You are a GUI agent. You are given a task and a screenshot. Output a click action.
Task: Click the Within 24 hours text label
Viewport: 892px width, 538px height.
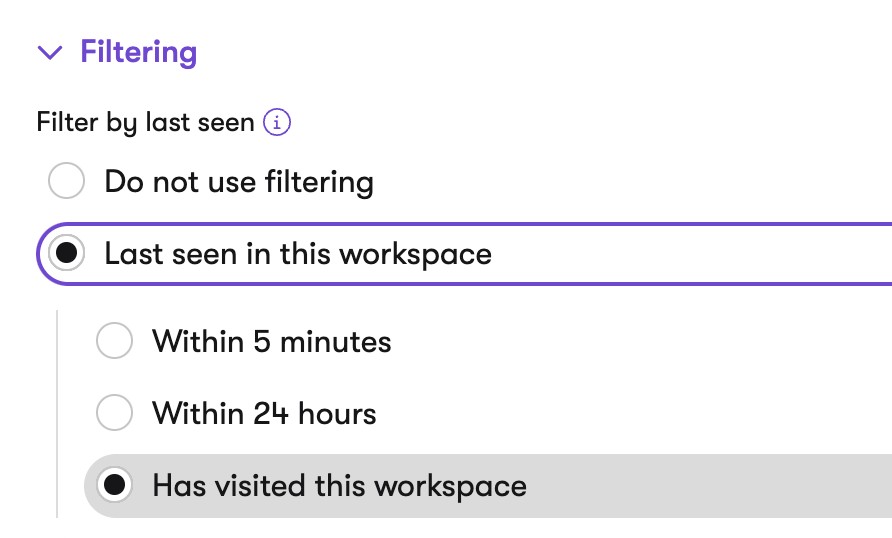[x=264, y=413]
